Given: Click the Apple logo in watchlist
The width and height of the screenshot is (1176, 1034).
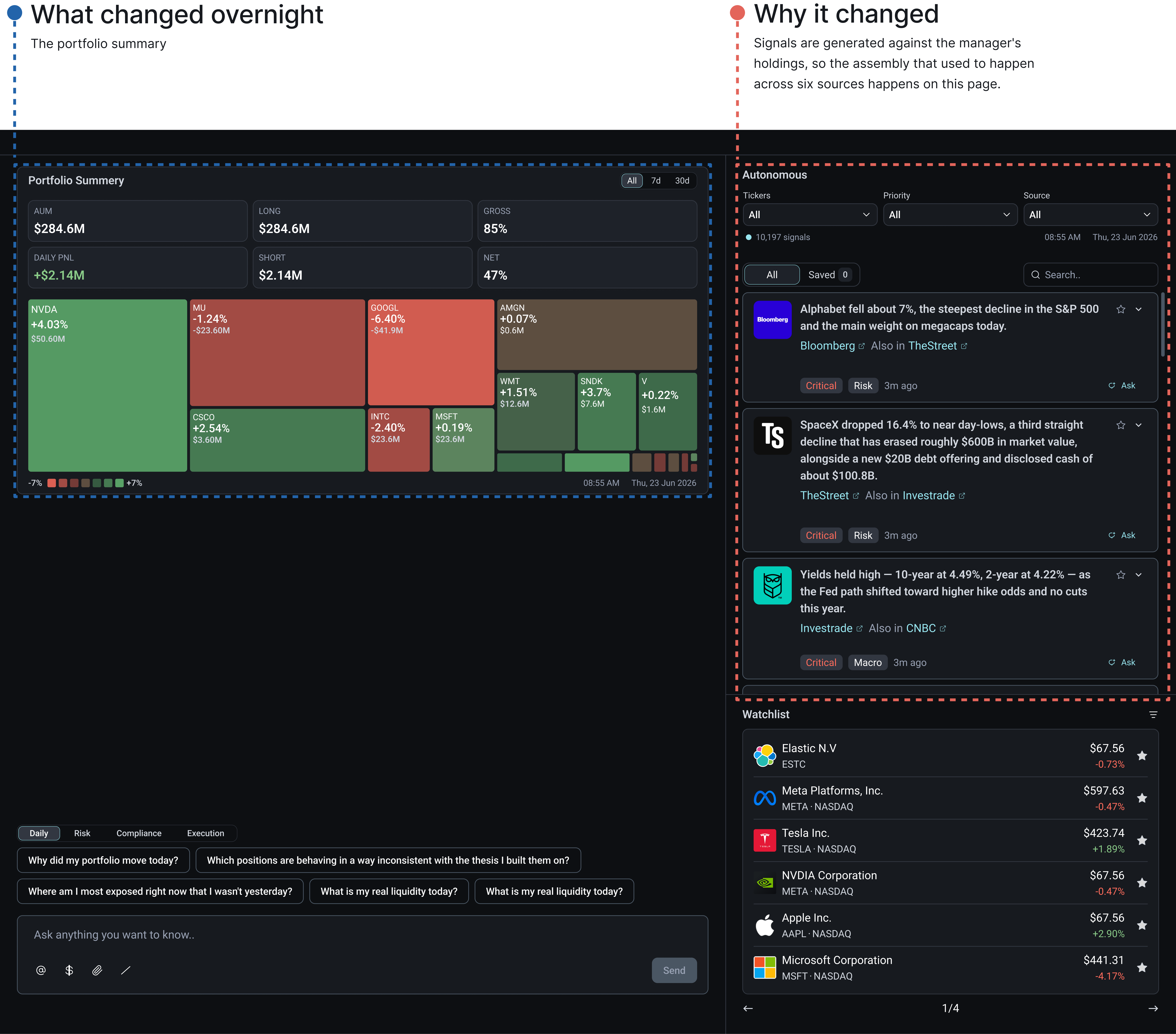Looking at the screenshot, I should 765,925.
